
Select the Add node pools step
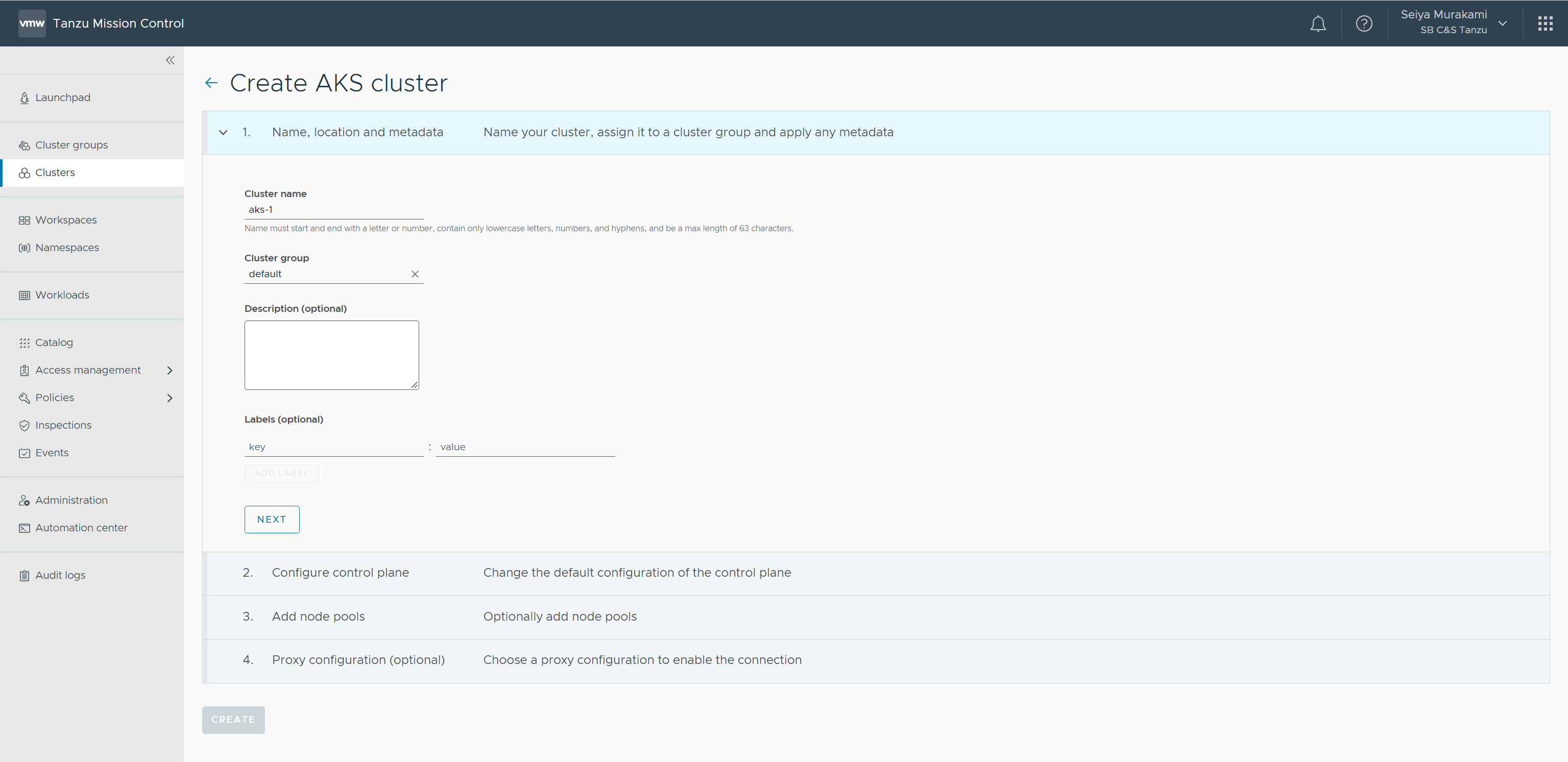click(x=318, y=617)
